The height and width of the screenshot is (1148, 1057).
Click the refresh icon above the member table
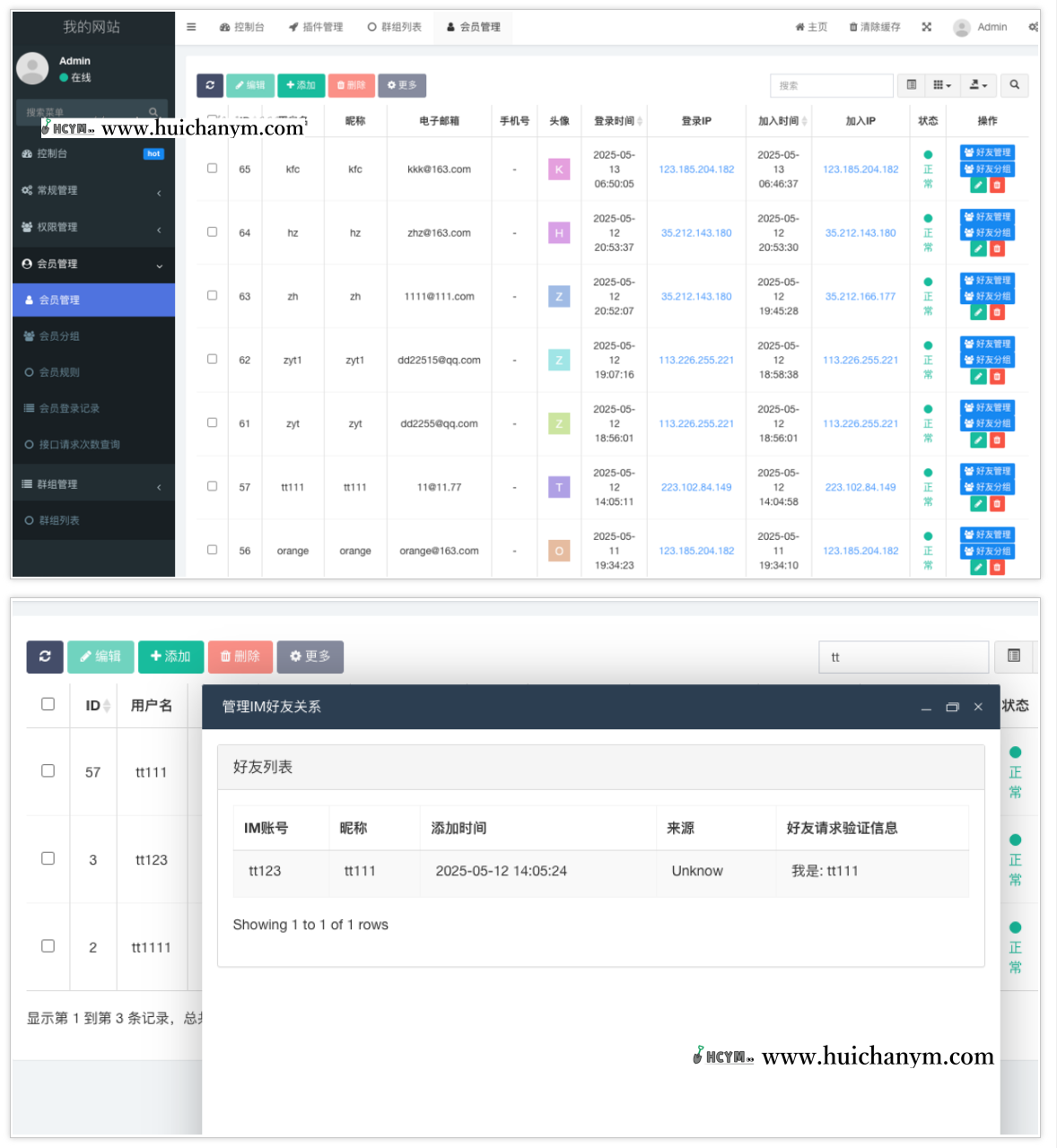210,85
